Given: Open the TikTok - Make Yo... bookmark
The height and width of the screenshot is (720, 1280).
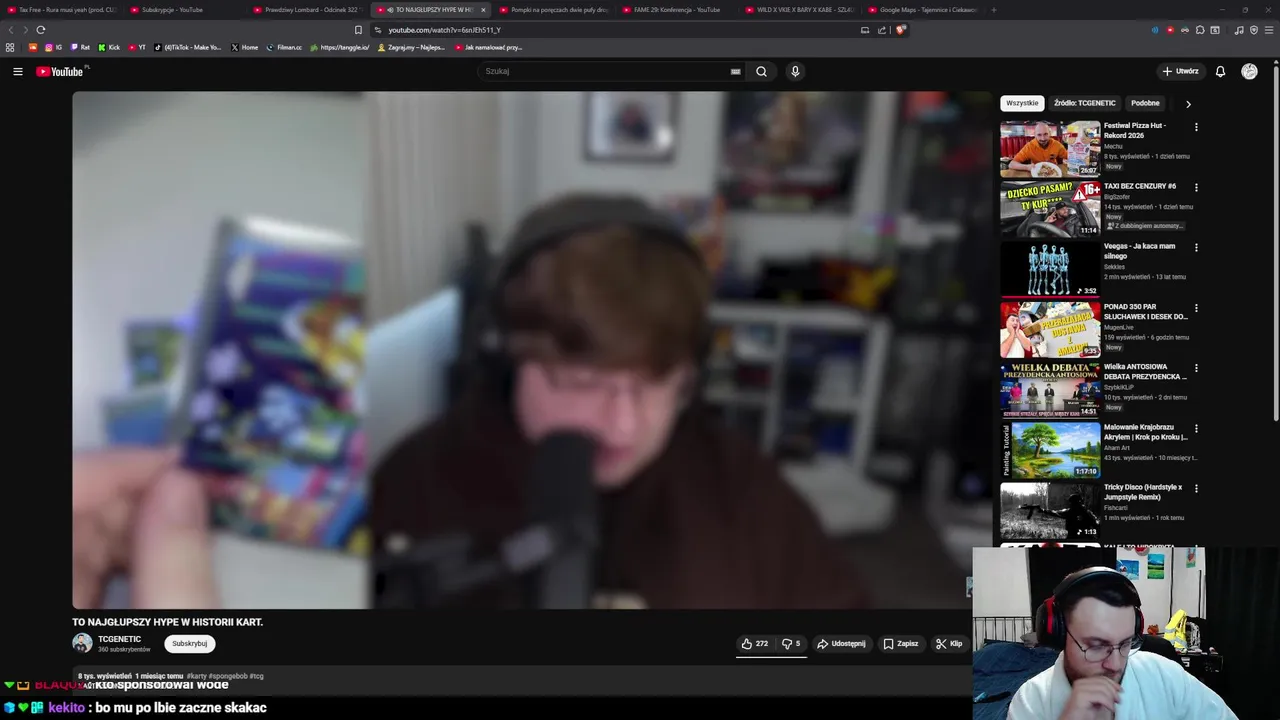Looking at the screenshot, I should pyautogui.click(x=188, y=47).
